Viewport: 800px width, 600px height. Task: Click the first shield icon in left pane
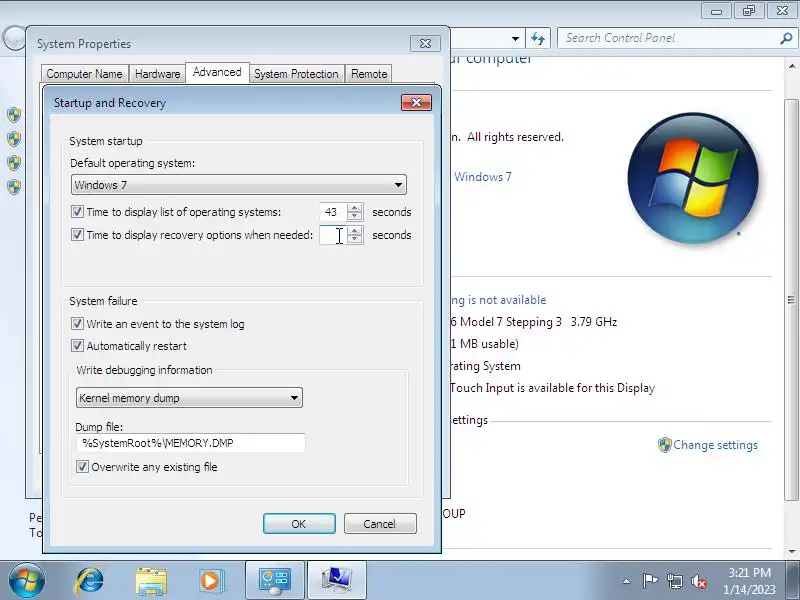14,115
